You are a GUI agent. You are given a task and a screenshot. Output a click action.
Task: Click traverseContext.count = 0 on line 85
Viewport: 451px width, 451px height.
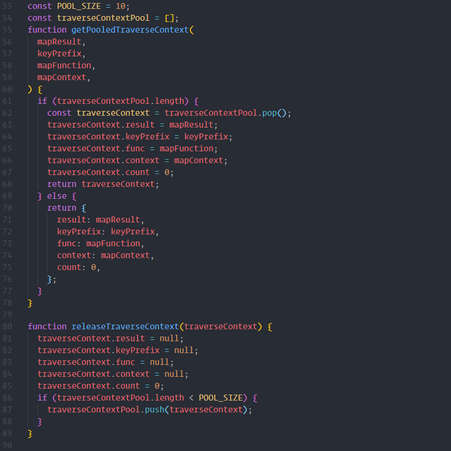tap(101, 386)
